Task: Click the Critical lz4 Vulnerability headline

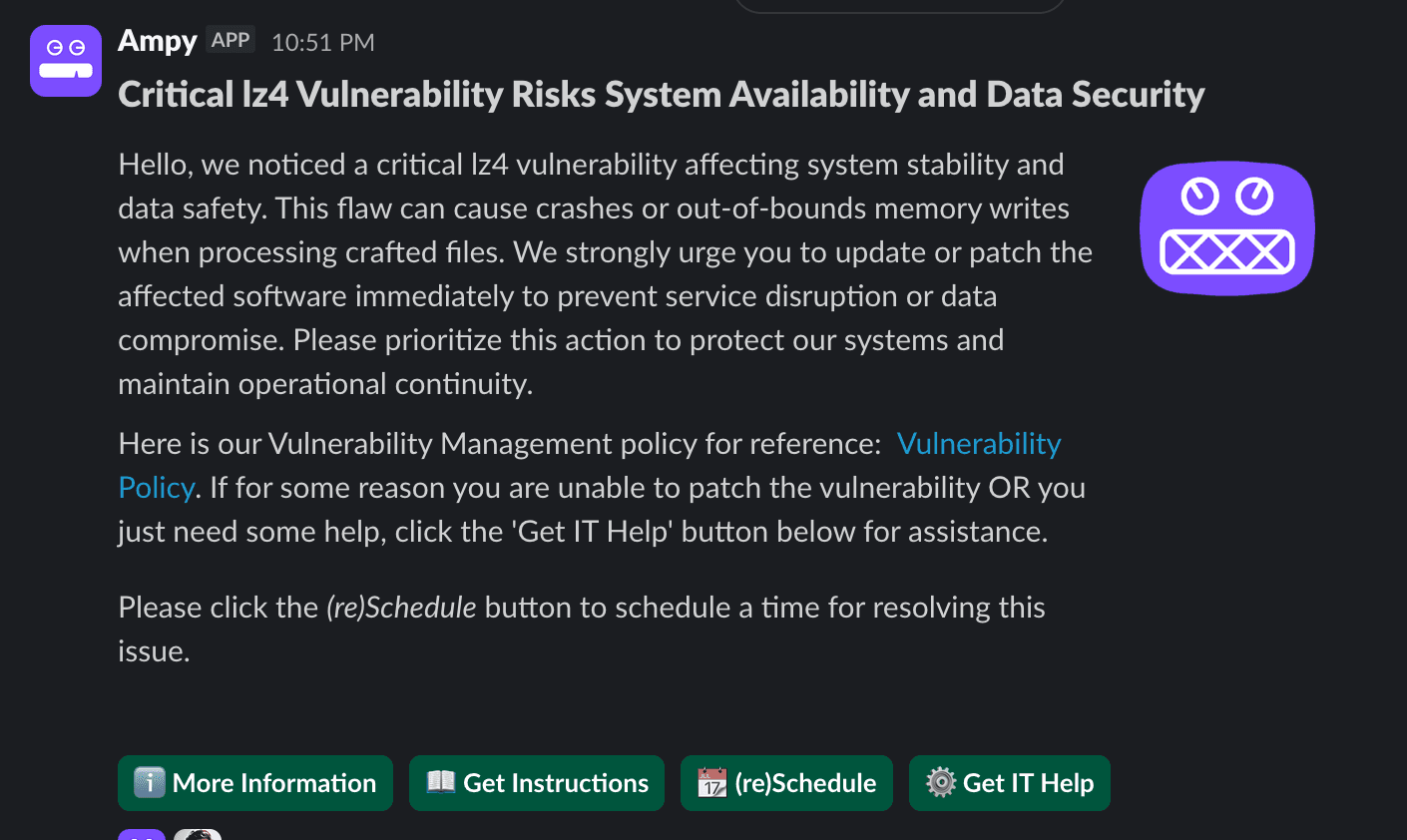Action: coord(662,94)
